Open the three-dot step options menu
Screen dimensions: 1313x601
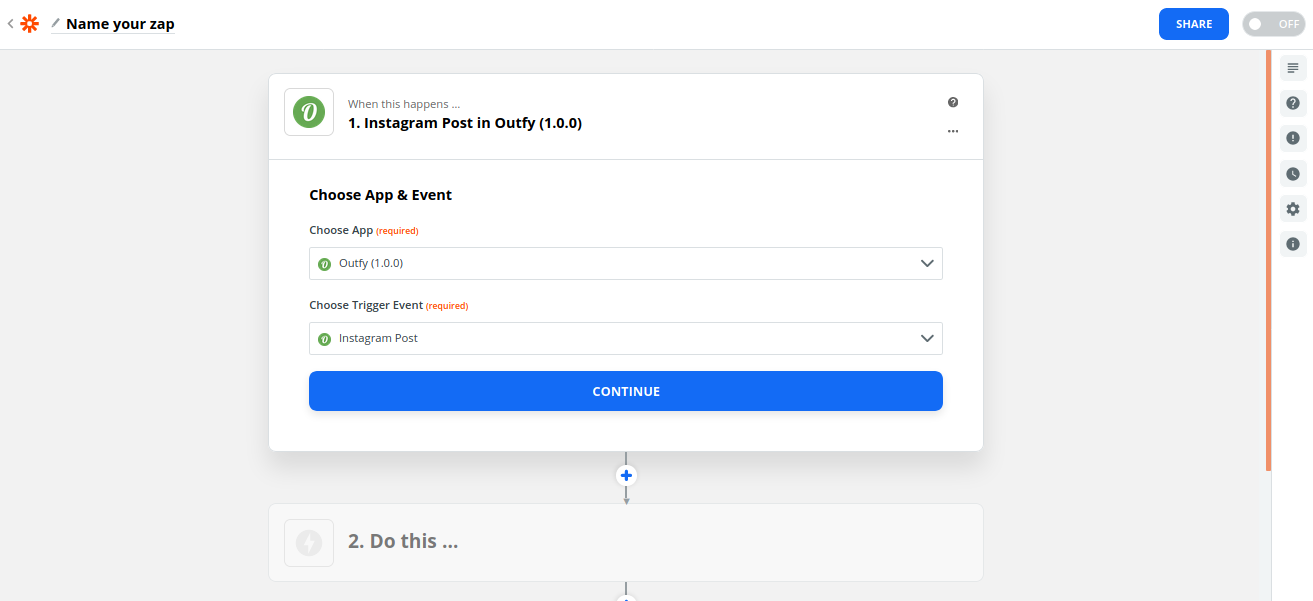click(953, 131)
